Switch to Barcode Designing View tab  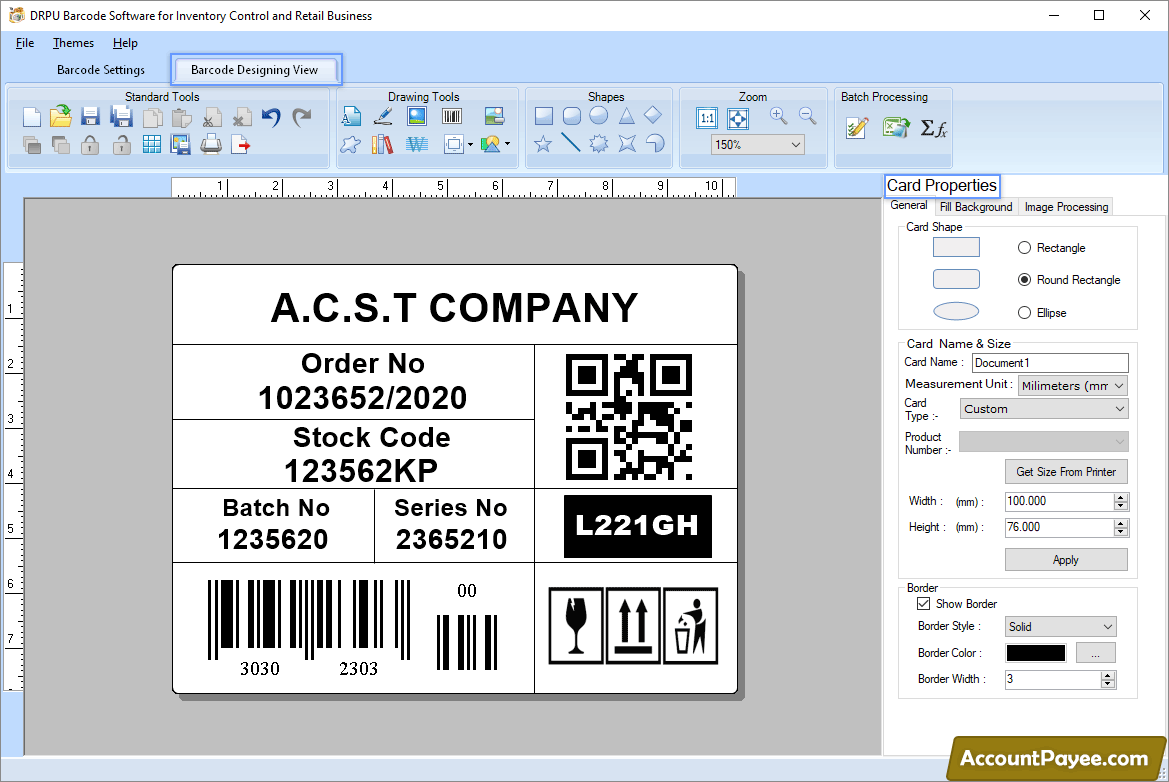tap(255, 70)
